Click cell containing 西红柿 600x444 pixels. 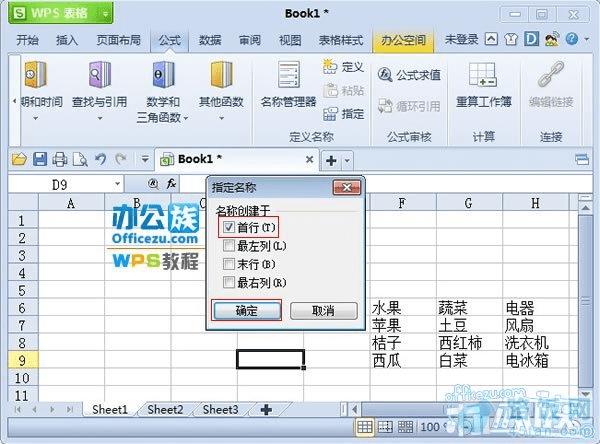coord(469,343)
